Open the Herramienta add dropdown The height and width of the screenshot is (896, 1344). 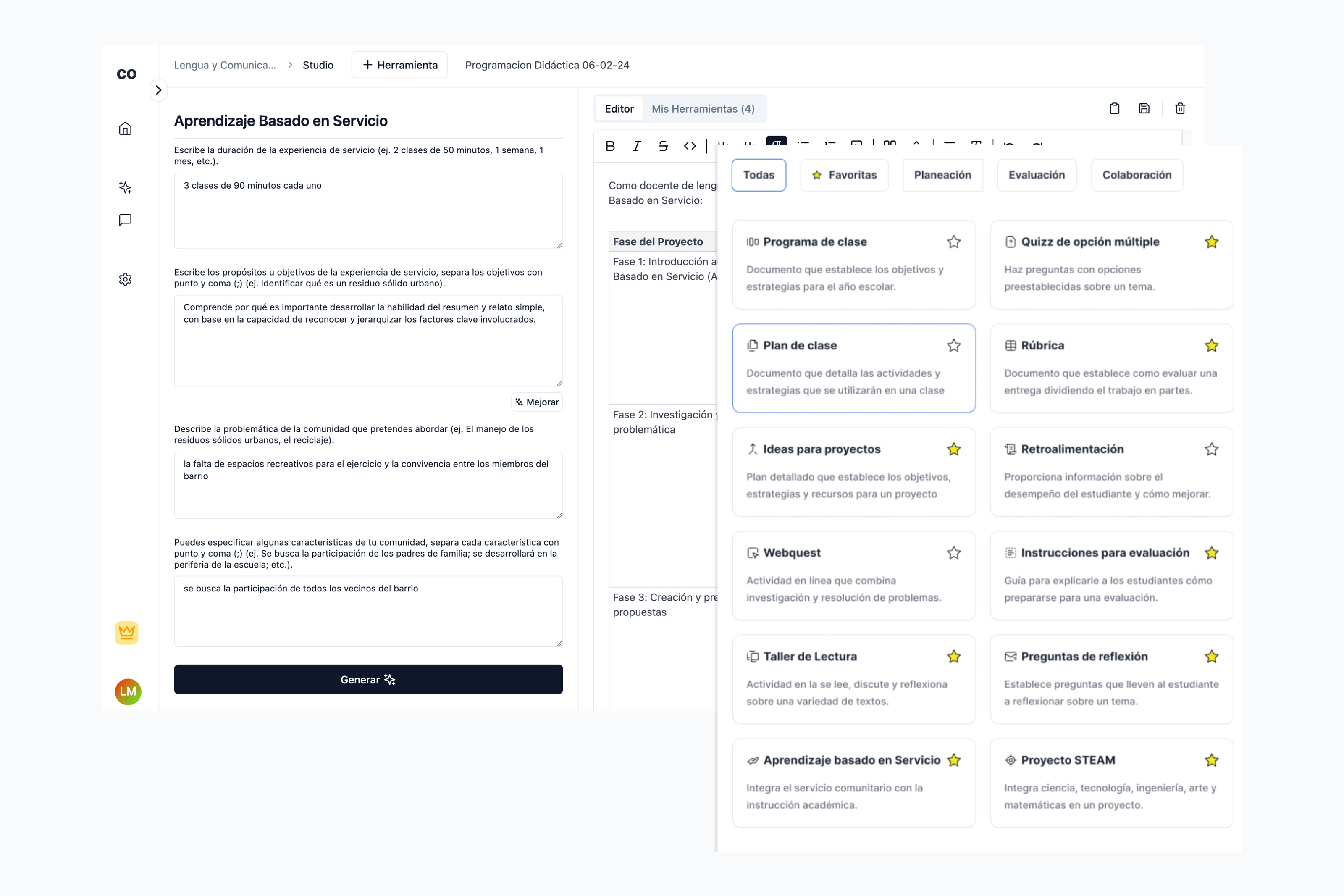pyautogui.click(x=399, y=65)
